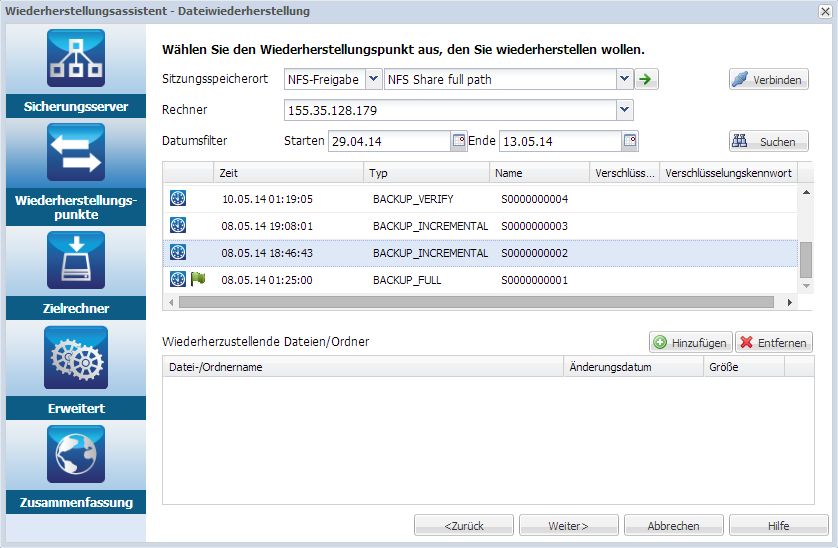
Task: Click the BACKUP_VERIFY type cell
Action: pos(413,199)
